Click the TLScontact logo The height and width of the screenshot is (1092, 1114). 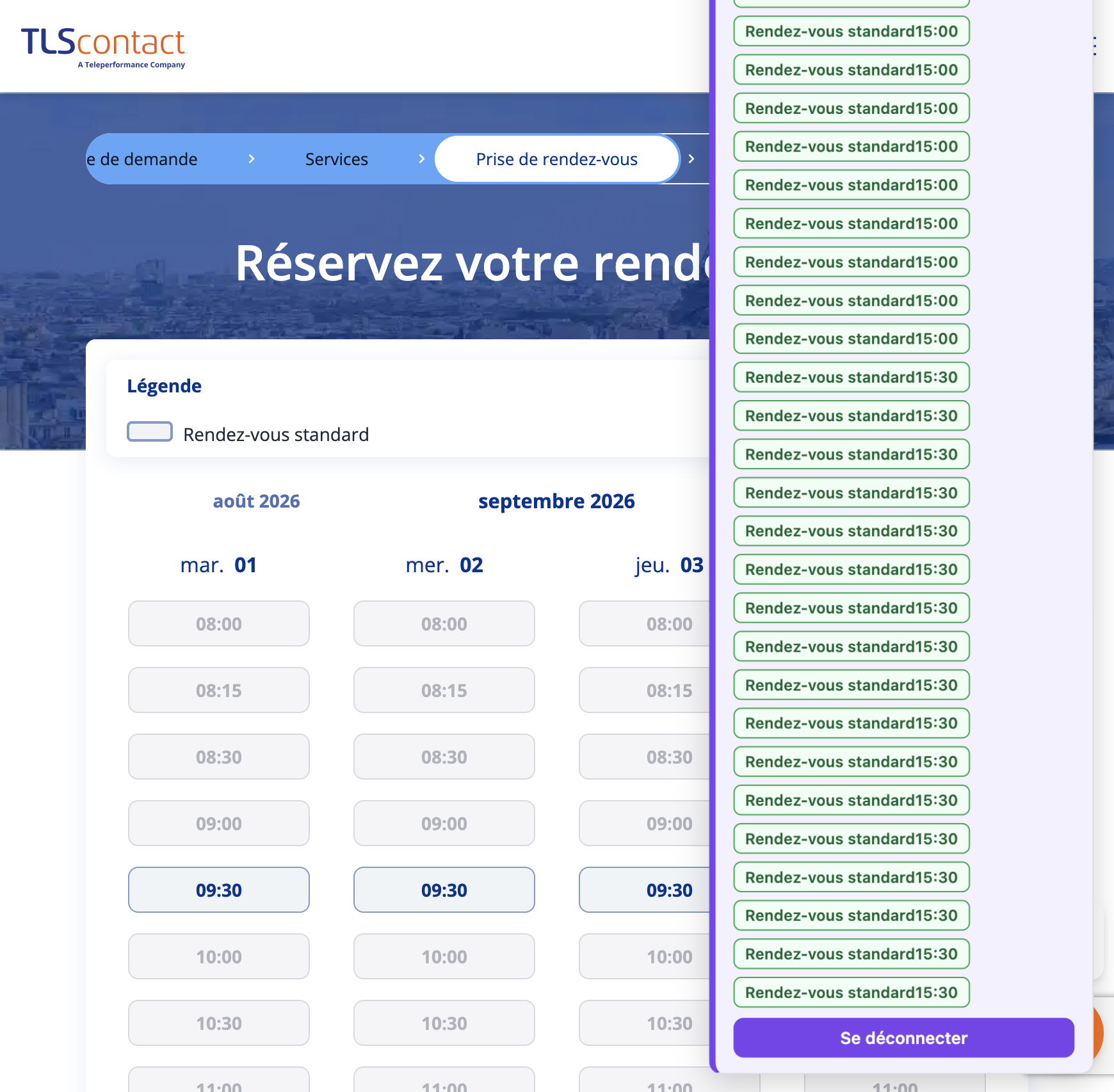click(x=103, y=47)
